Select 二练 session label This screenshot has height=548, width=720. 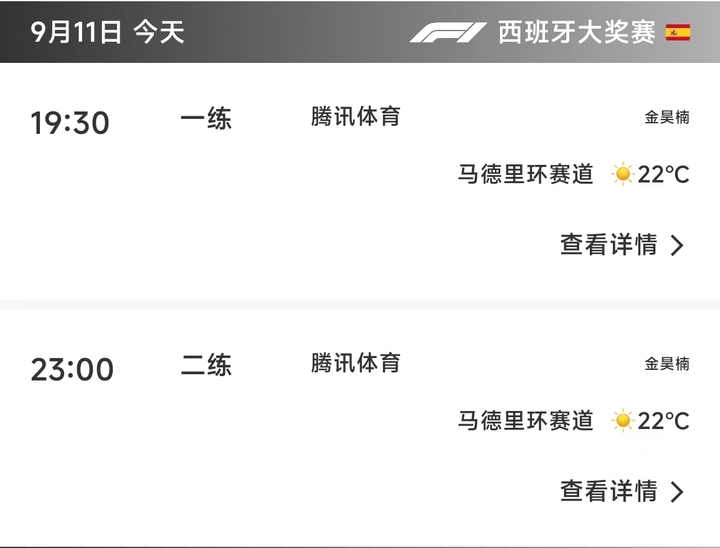click(206, 365)
